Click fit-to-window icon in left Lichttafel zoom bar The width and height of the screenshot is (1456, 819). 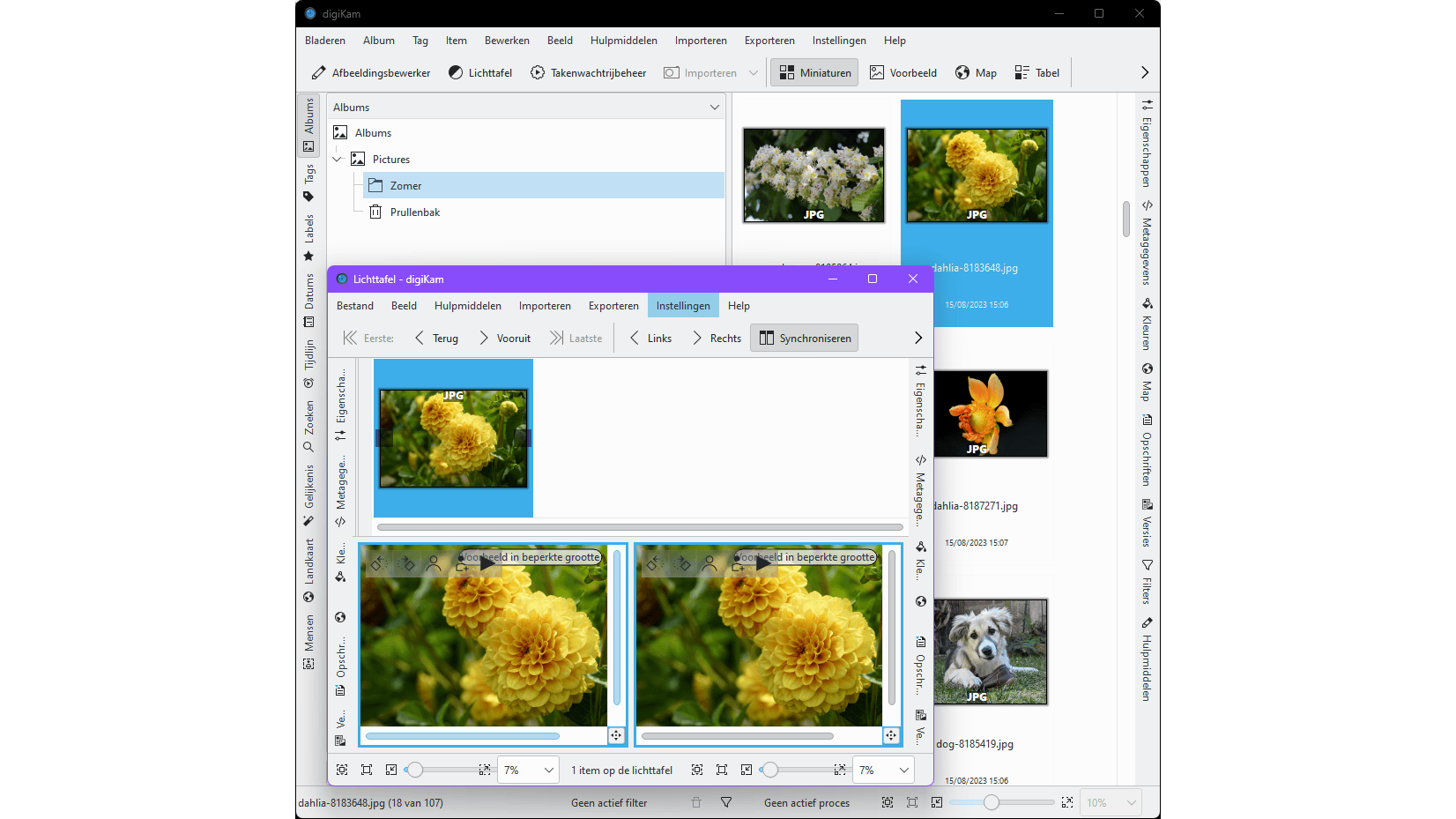click(x=342, y=770)
